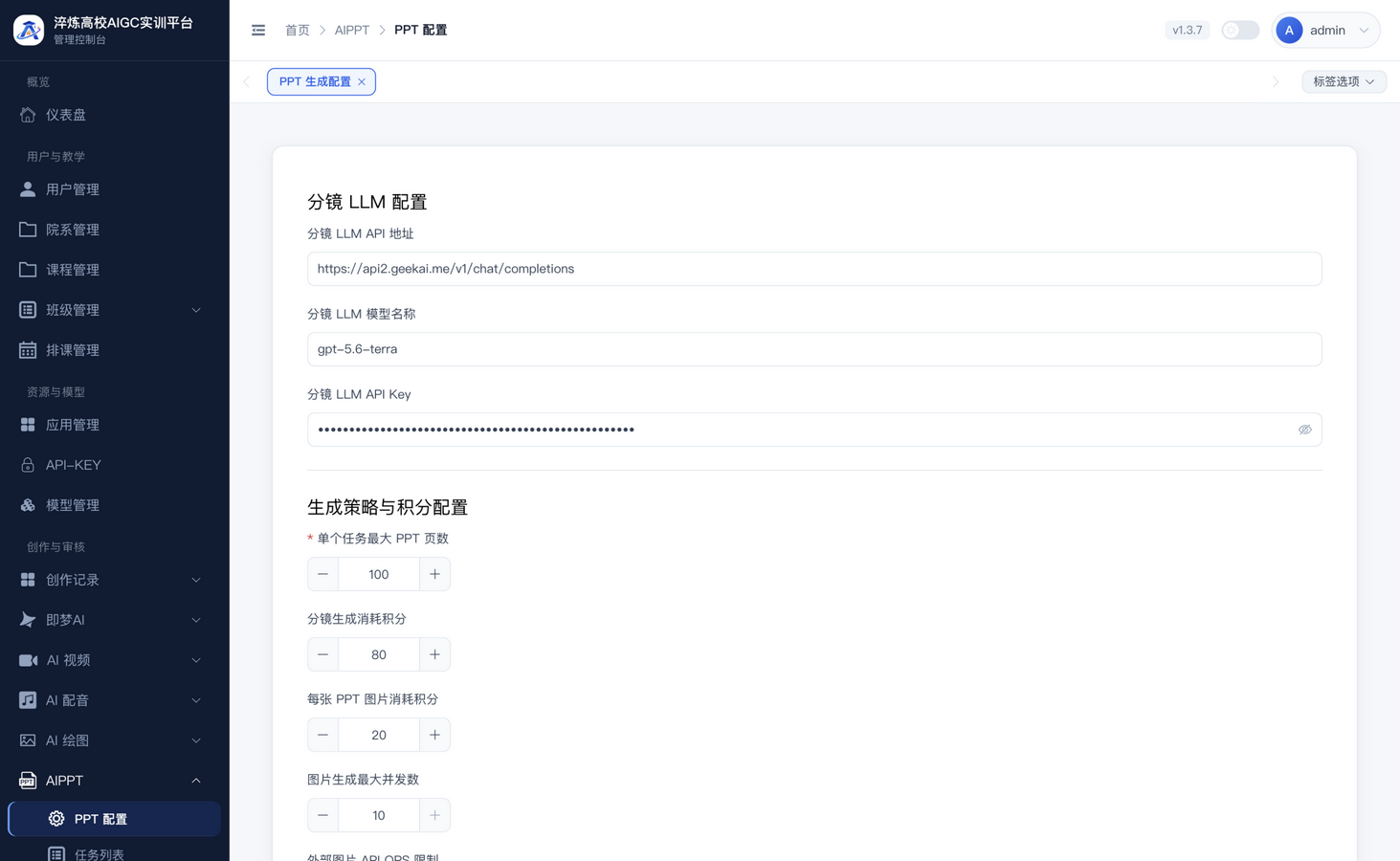The height and width of the screenshot is (861, 1400).
Task: Click the v1.3.7 version tag
Action: tap(1188, 31)
